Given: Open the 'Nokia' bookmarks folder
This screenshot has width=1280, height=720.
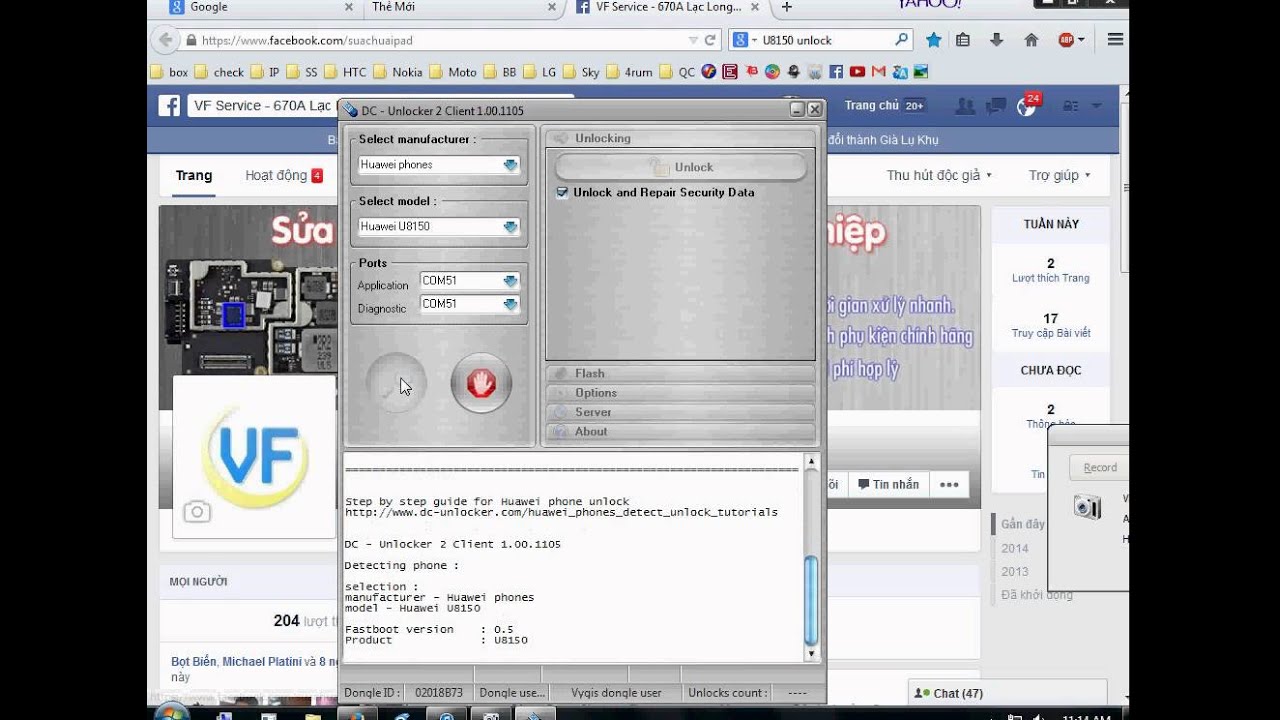Looking at the screenshot, I should coord(398,72).
